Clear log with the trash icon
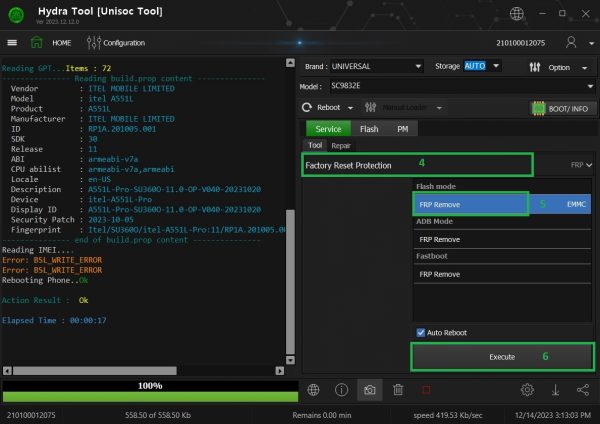The height and width of the screenshot is (424, 600). point(398,390)
